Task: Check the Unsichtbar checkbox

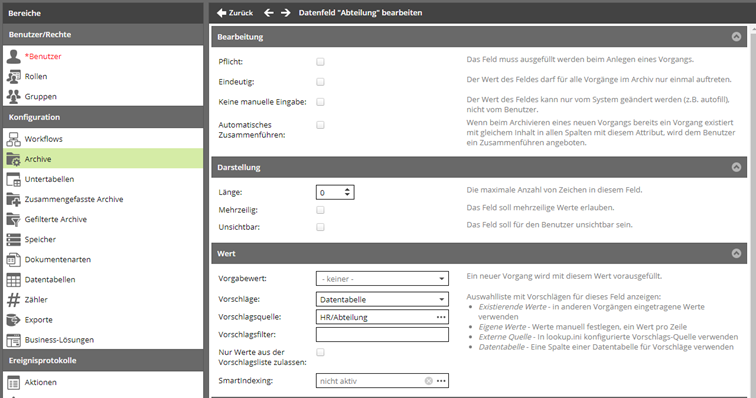Action: (x=320, y=227)
